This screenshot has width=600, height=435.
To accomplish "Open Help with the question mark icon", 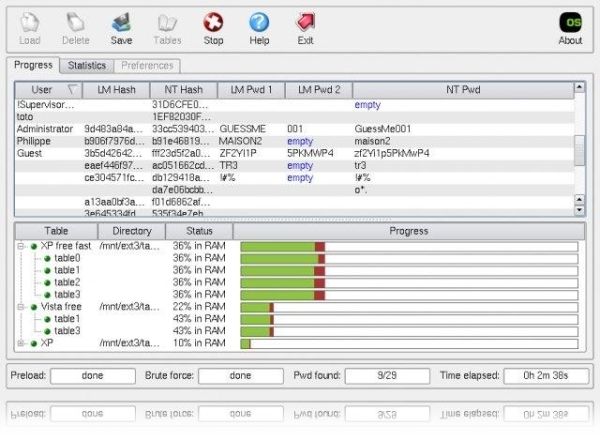I will (x=259, y=22).
